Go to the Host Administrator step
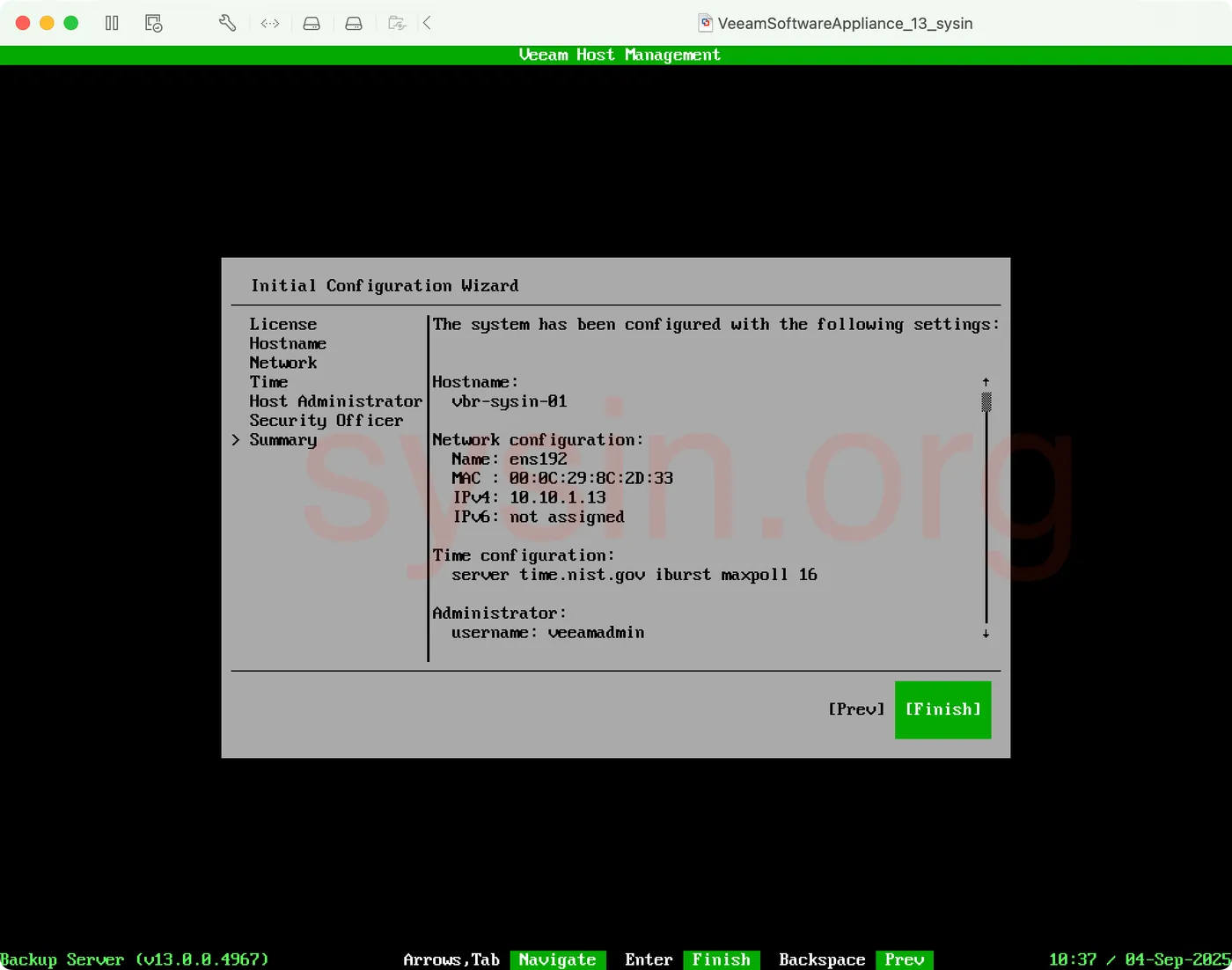This screenshot has height=970, width=1232. tap(335, 401)
